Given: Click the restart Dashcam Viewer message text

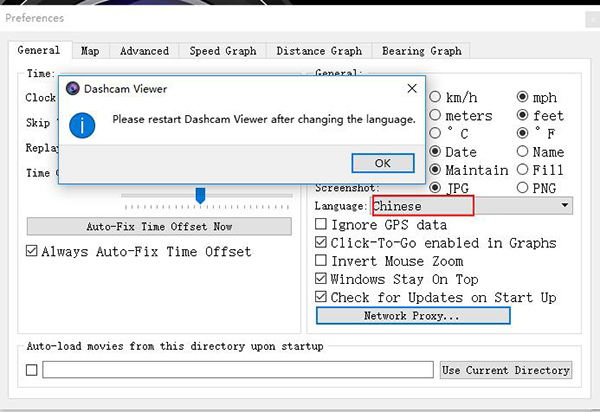Looking at the screenshot, I should [x=264, y=119].
